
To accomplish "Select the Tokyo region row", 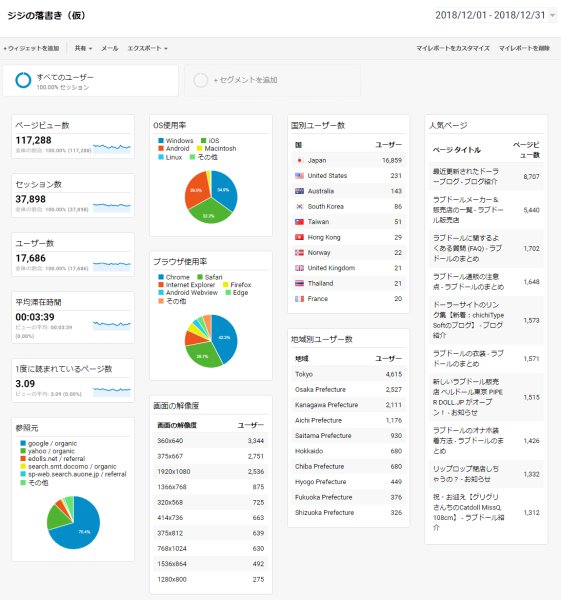I will click(x=348, y=374).
